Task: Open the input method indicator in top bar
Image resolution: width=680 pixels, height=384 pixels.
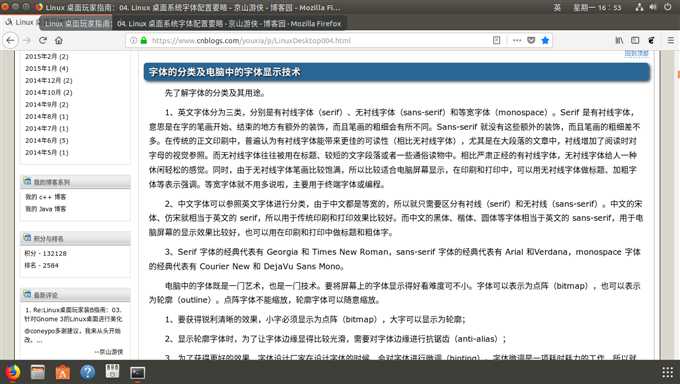Action: 557,7
